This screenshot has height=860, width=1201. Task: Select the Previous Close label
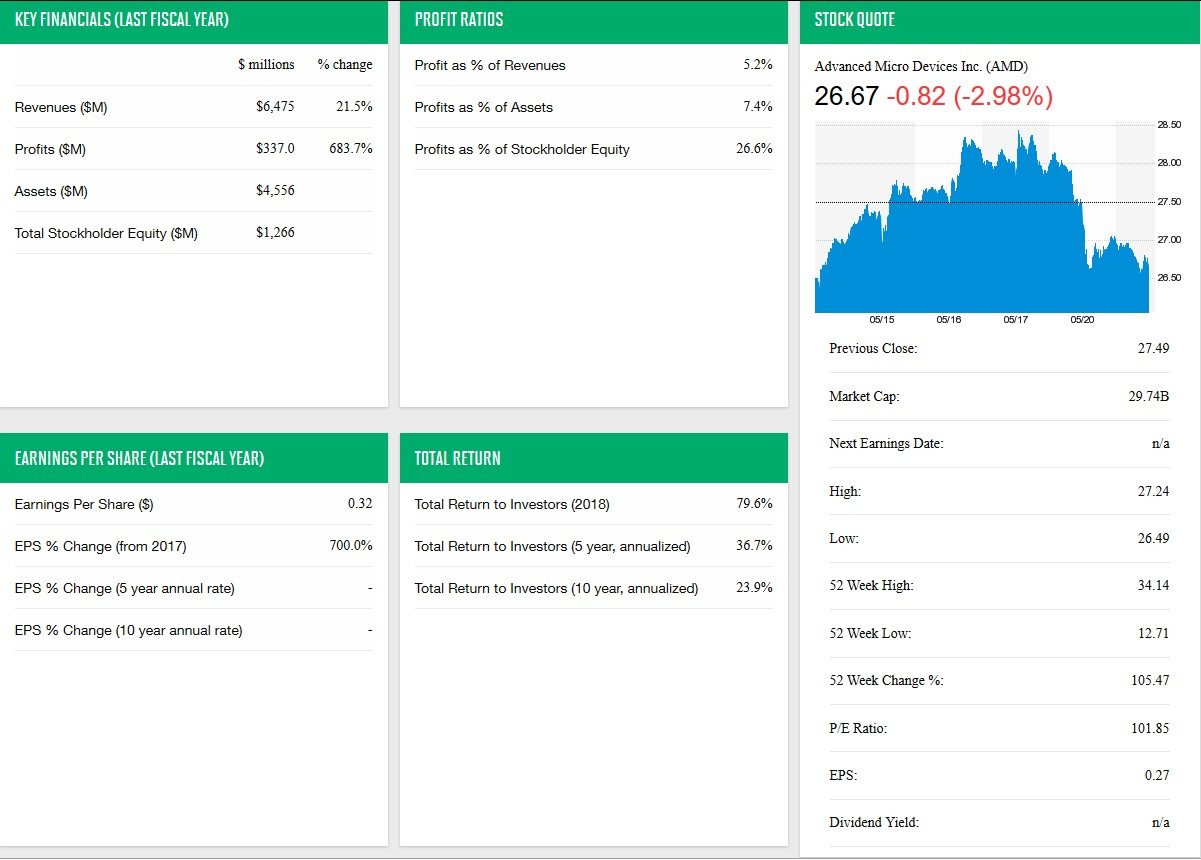[x=873, y=349]
